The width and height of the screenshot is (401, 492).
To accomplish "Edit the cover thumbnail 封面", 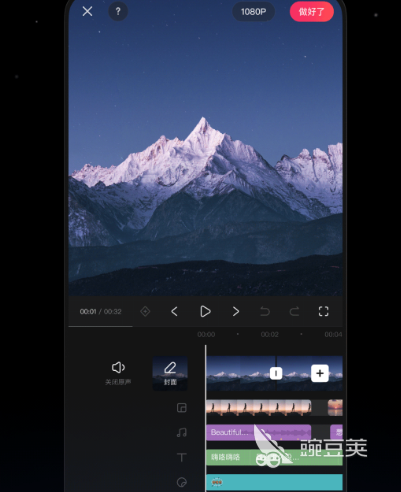I will [170, 373].
